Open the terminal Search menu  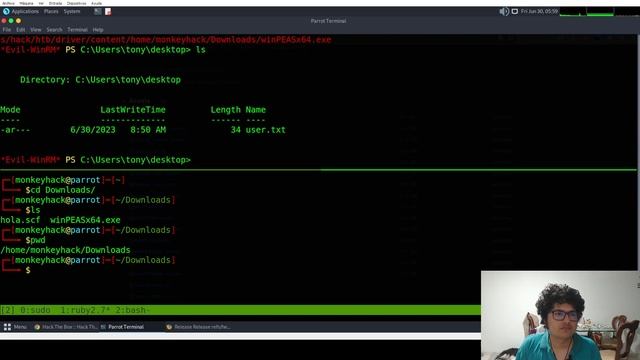(54, 30)
